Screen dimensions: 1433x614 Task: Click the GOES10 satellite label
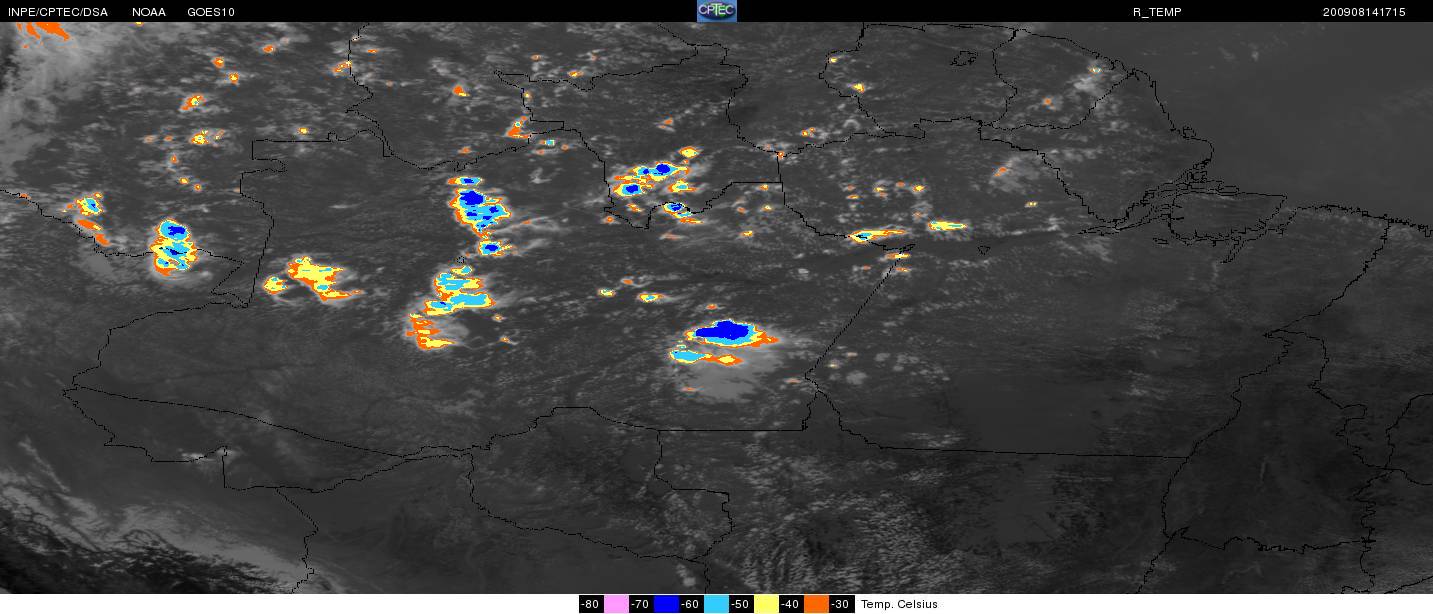point(210,12)
